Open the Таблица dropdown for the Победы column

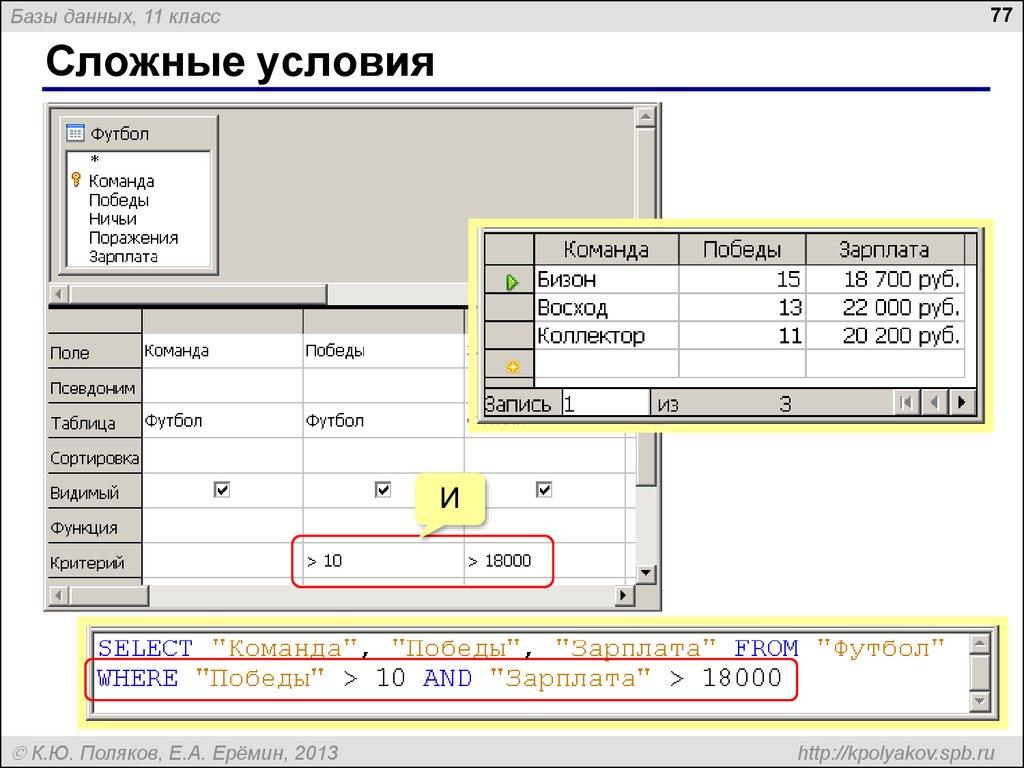tap(383, 420)
